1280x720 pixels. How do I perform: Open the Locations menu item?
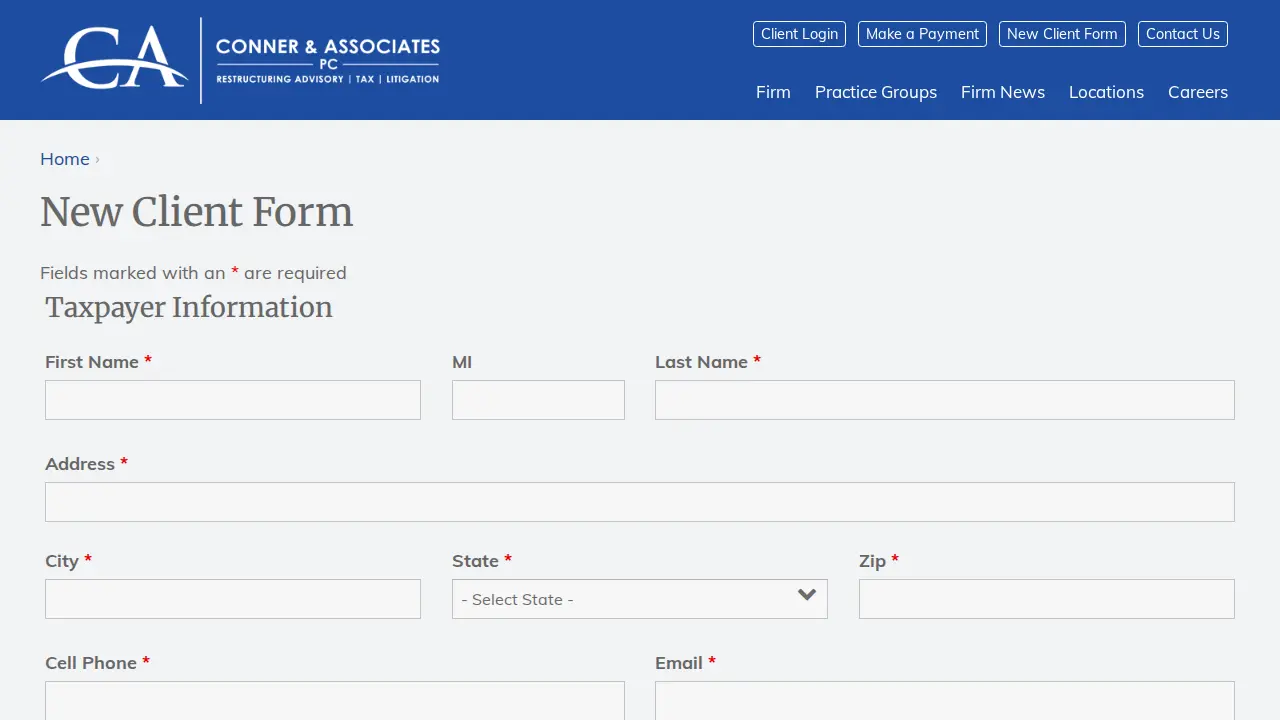point(1106,92)
